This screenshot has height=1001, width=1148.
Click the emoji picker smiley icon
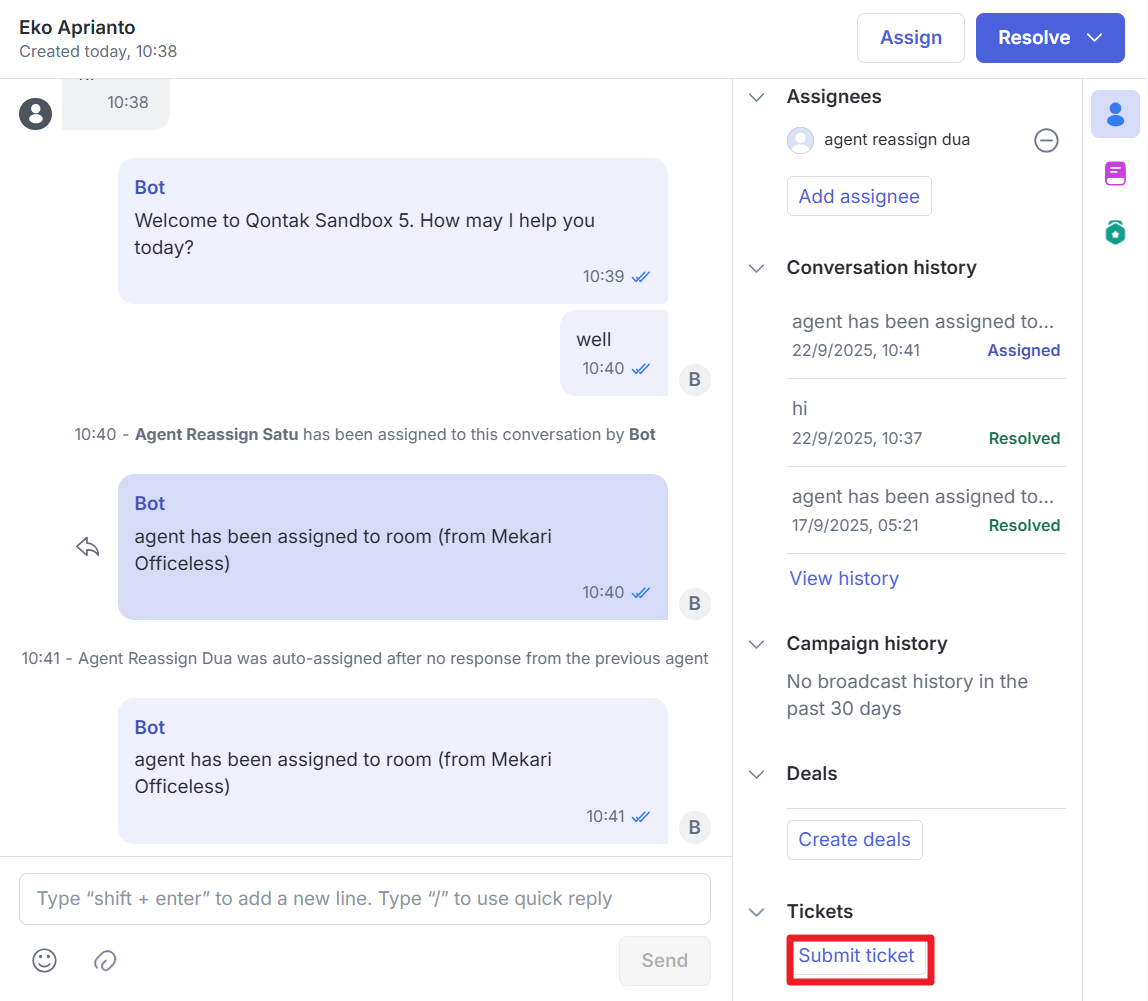pyautogui.click(x=44, y=960)
